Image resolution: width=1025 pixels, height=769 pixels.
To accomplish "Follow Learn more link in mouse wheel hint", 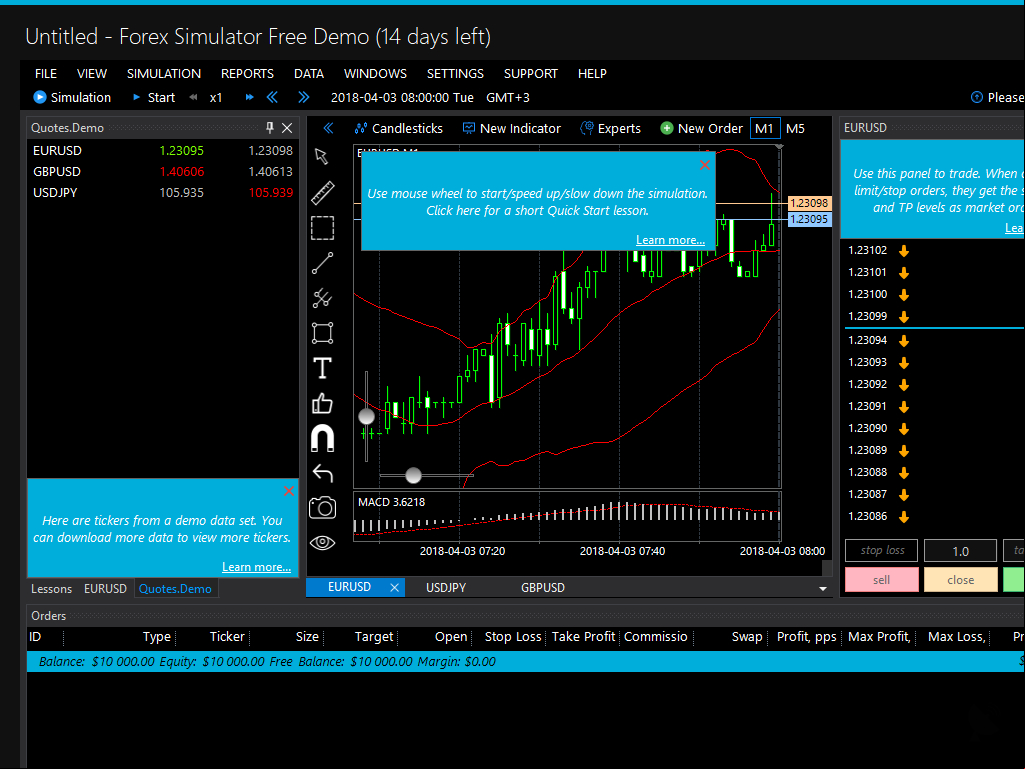I will tap(670, 240).
